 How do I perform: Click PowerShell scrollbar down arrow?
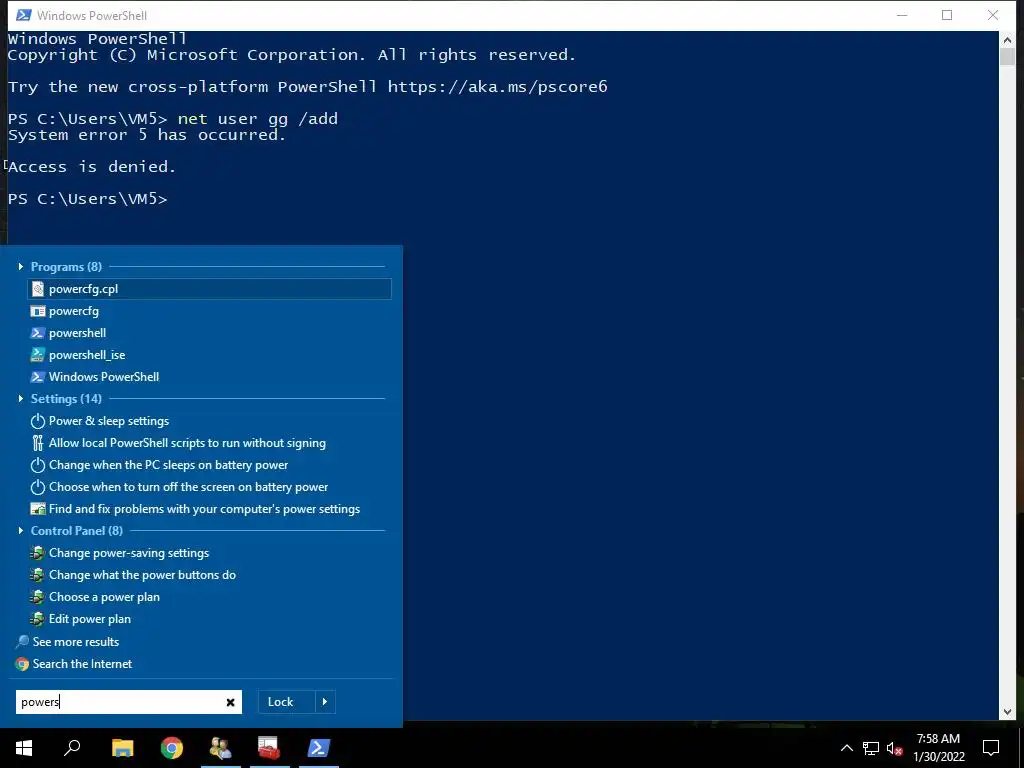pyautogui.click(x=1007, y=712)
